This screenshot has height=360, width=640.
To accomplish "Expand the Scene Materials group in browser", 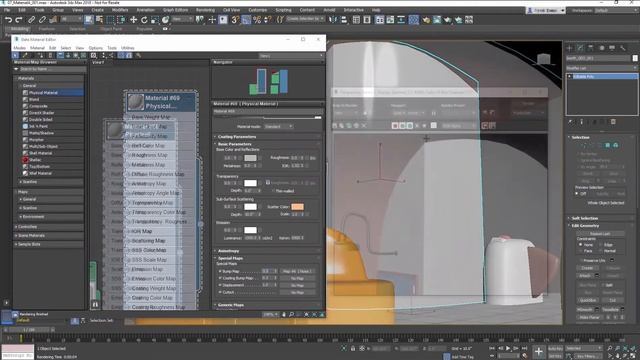I will pos(49,236).
